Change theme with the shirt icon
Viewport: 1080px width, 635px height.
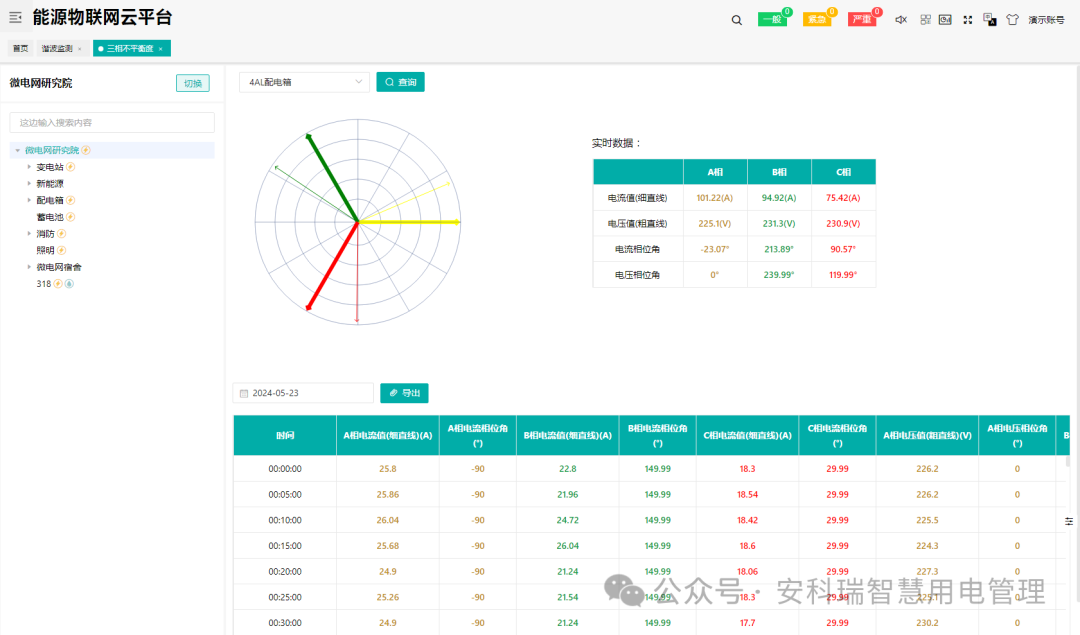(1012, 20)
